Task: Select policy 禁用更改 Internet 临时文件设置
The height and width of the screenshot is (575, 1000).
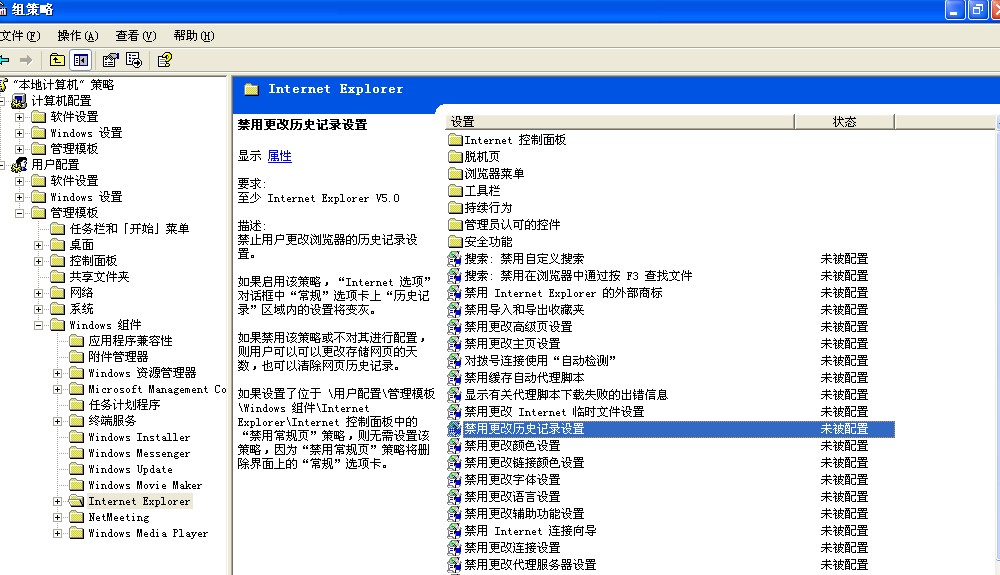Action: [x=554, y=412]
